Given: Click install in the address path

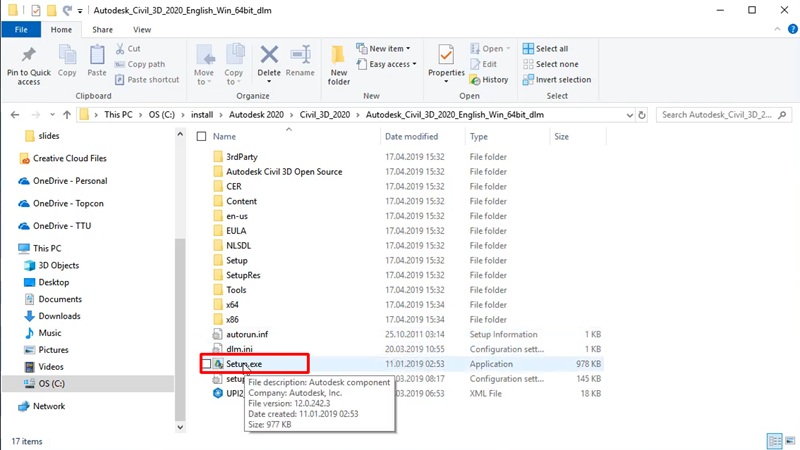Looking at the screenshot, I should tap(202, 115).
